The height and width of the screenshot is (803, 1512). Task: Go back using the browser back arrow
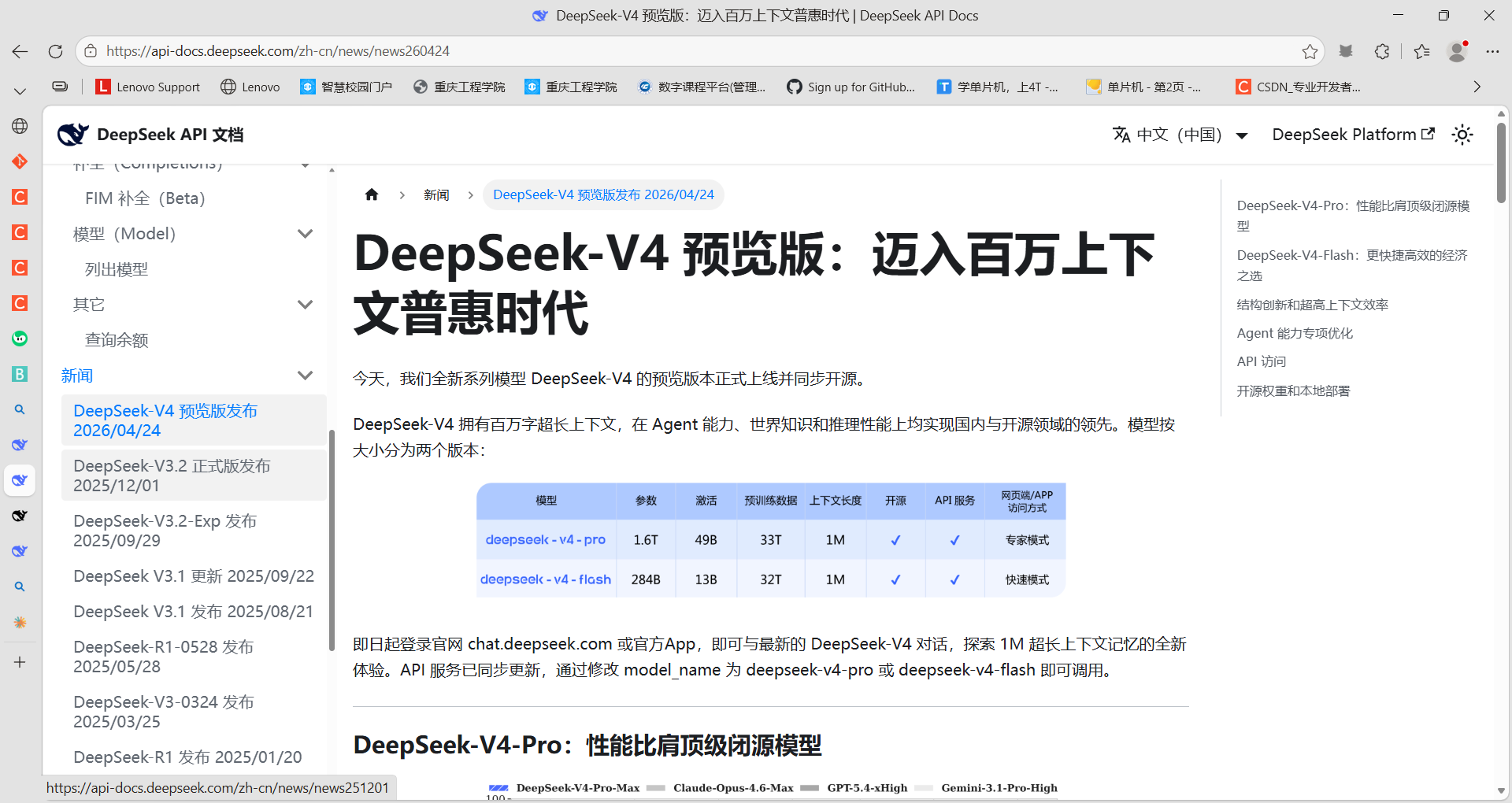pos(20,51)
